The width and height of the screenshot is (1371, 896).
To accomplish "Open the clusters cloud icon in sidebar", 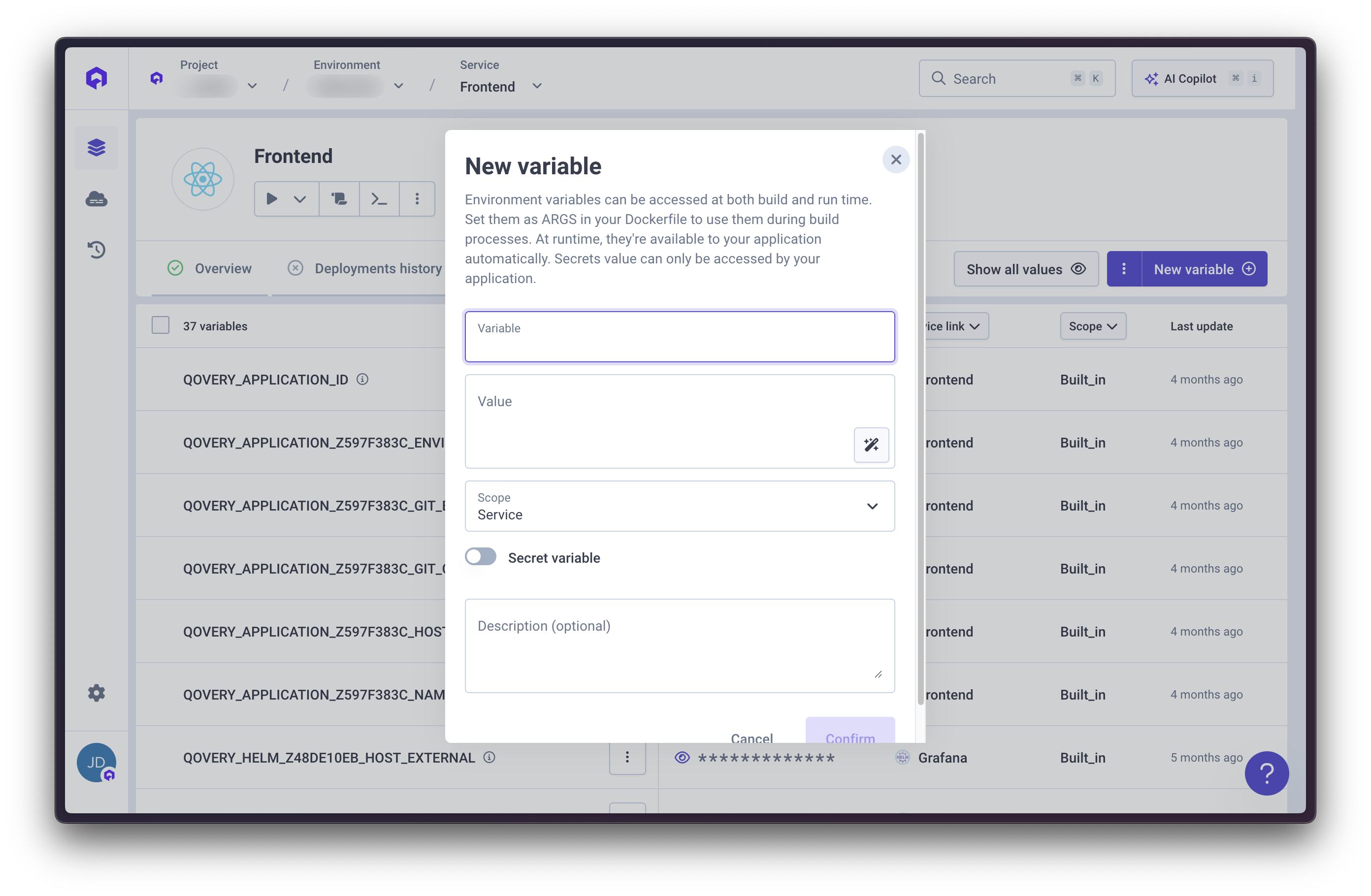I will tap(96, 199).
